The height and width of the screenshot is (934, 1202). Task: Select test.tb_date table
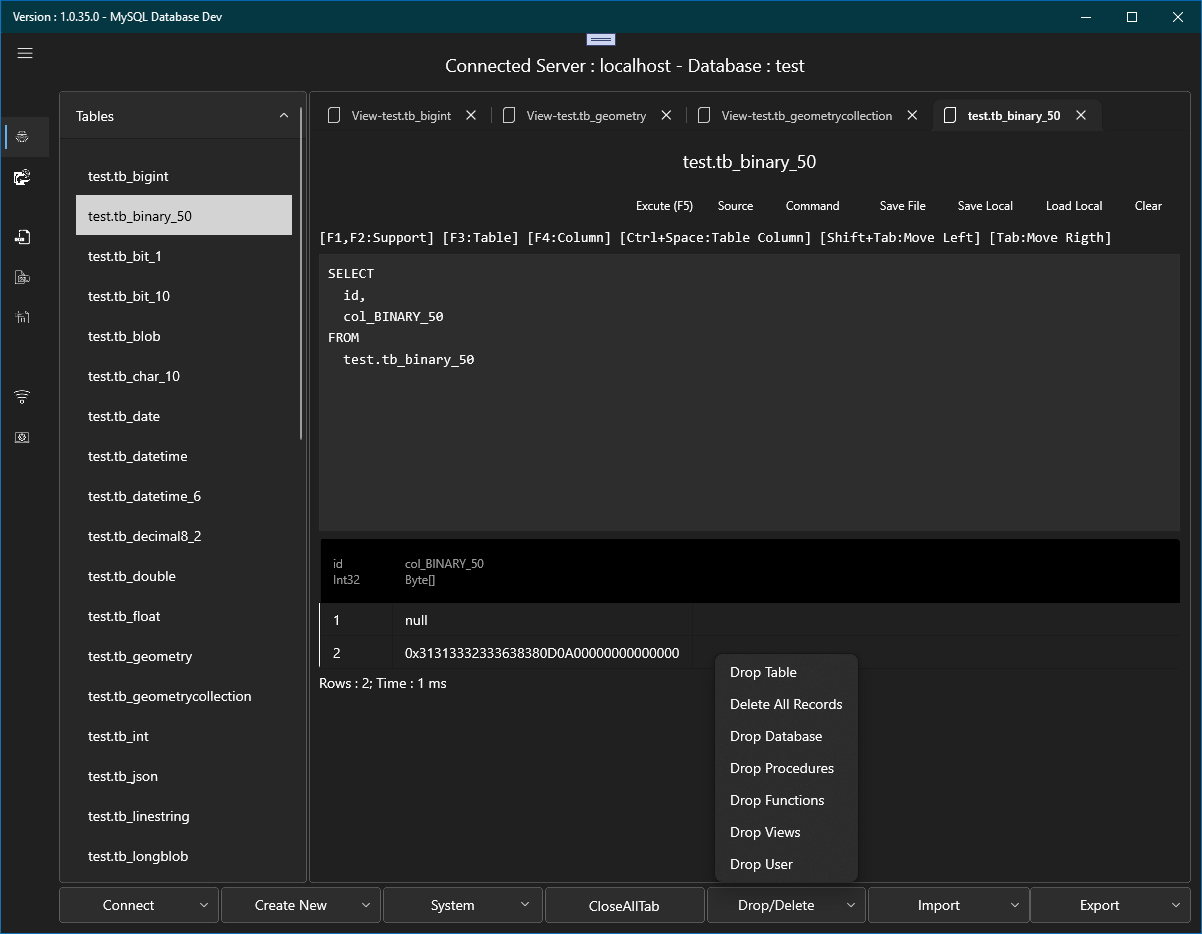pos(184,416)
